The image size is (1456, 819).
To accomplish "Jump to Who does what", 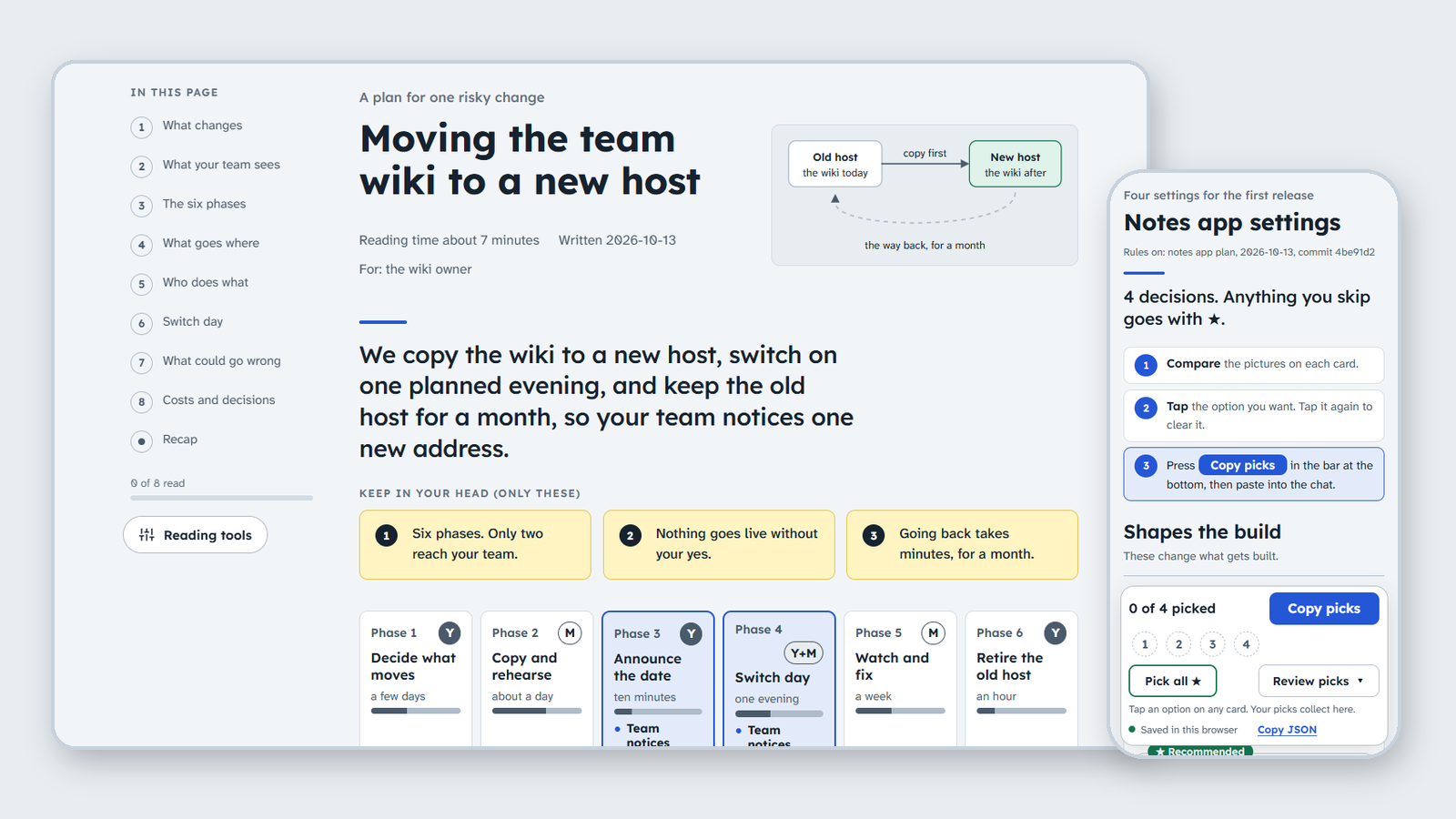I will [205, 282].
